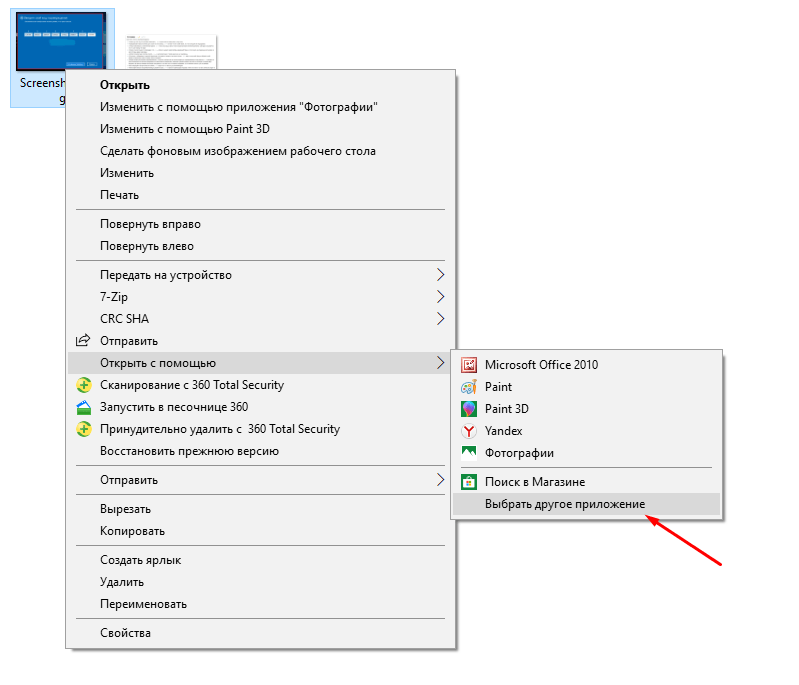
Task: Open the file with Paint 3D
Action: click(587, 409)
